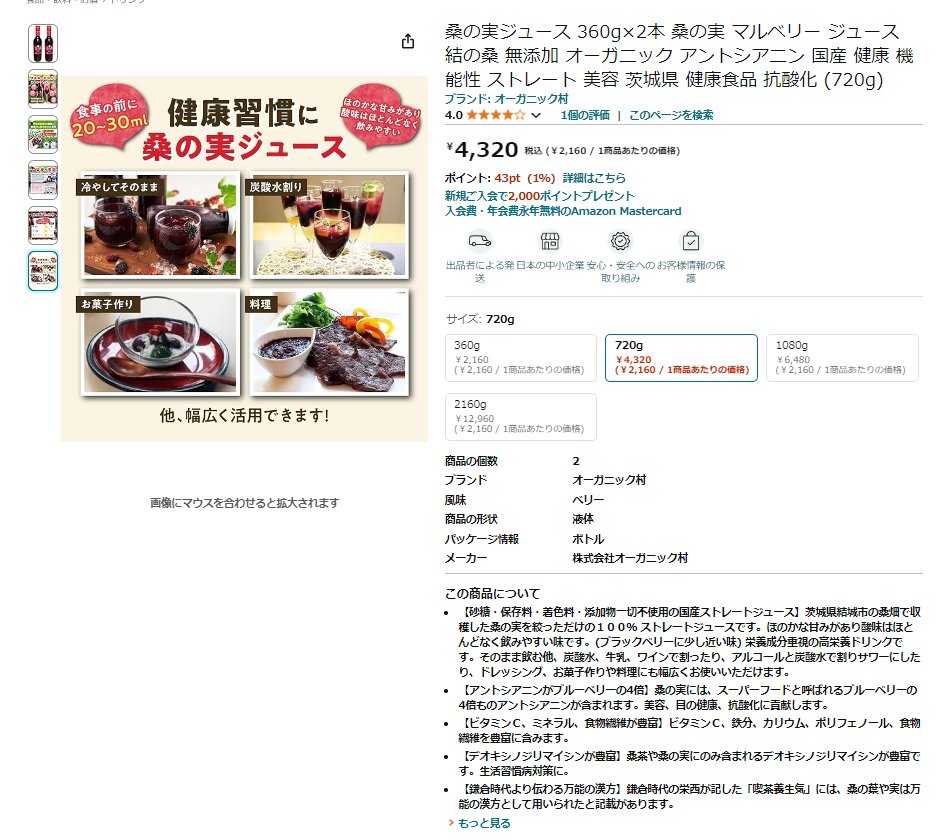Click the Japanese small business store icon

tap(550, 241)
